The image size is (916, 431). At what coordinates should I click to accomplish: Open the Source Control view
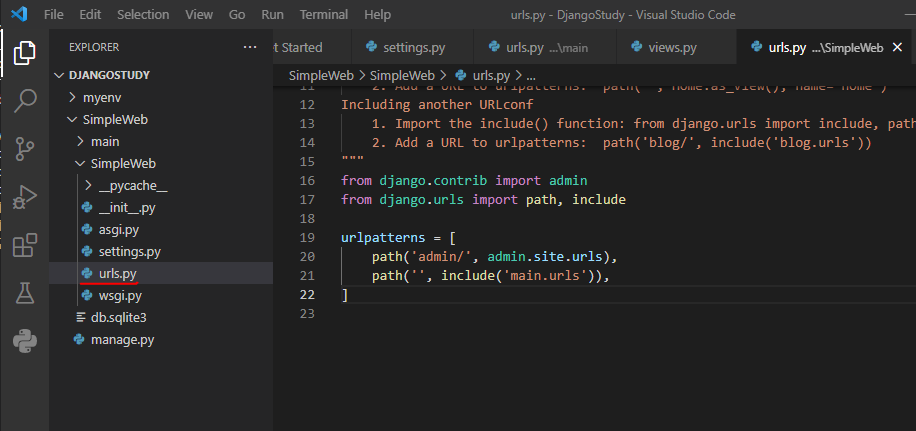pos(25,148)
